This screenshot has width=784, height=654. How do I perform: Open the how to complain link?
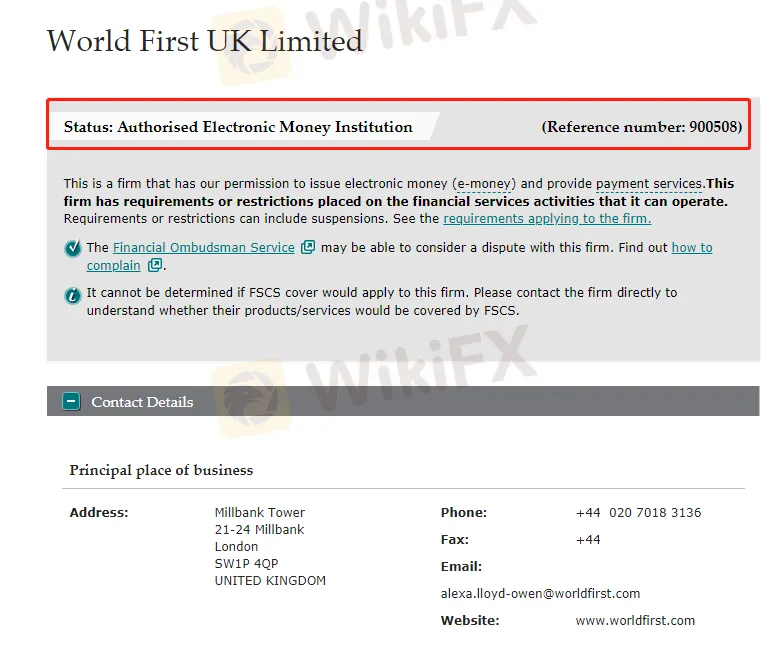692,248
